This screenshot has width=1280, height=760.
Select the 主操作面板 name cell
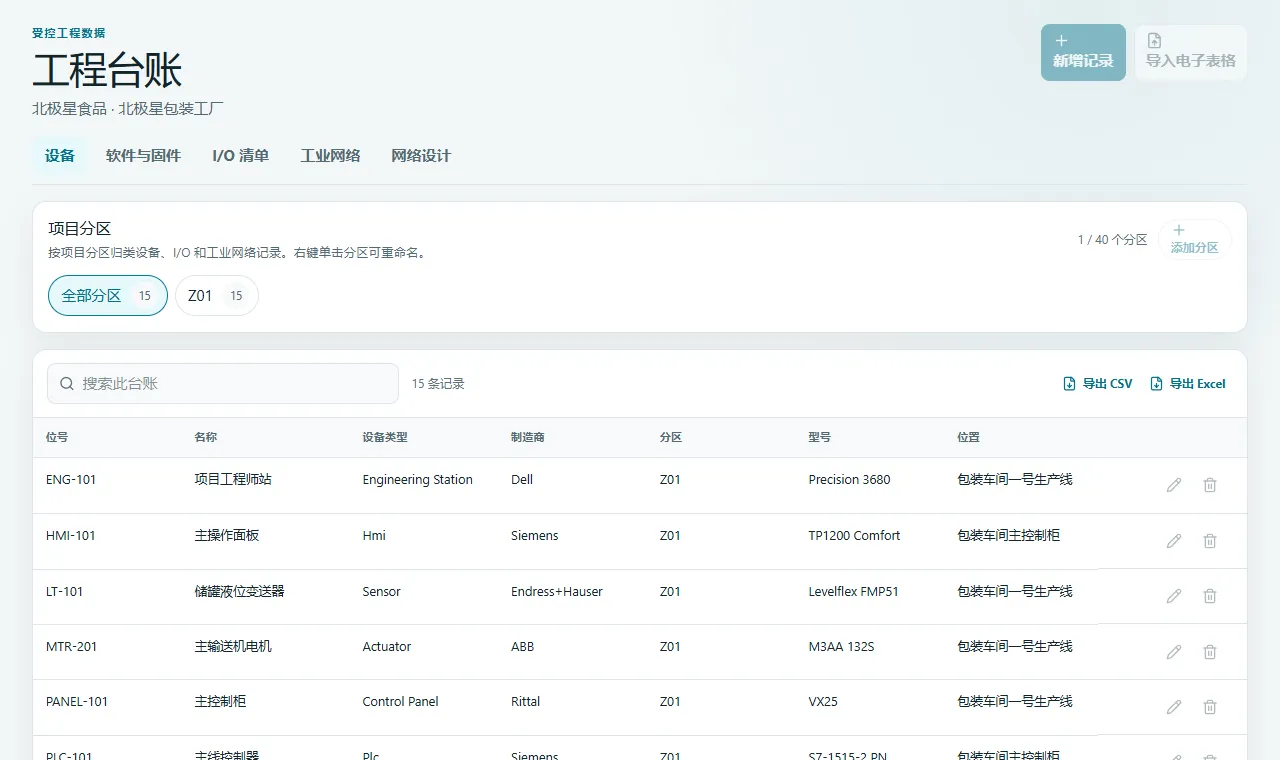click(x=227, y=536)
